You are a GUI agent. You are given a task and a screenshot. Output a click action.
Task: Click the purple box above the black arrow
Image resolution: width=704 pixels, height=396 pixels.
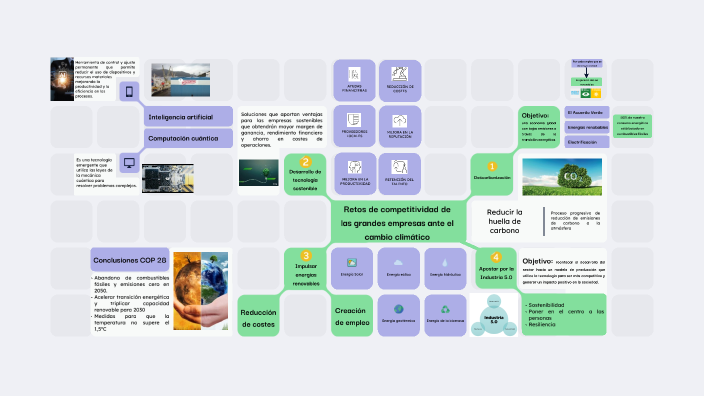click(586, 63)
